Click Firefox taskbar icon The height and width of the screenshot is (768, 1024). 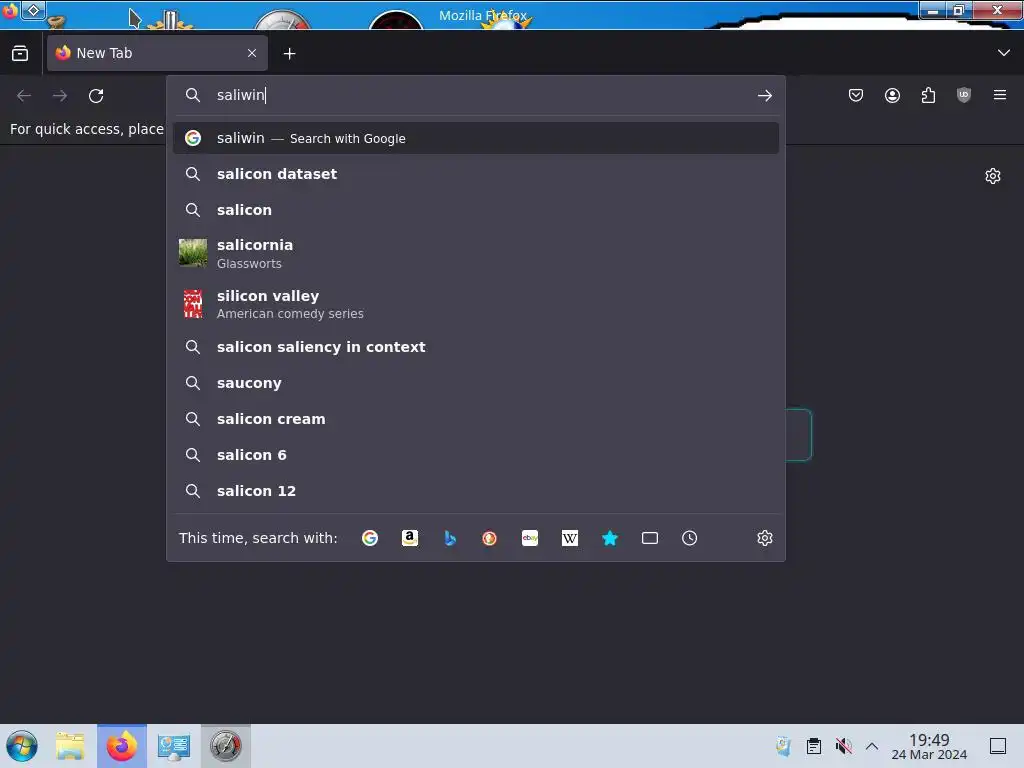121,746
